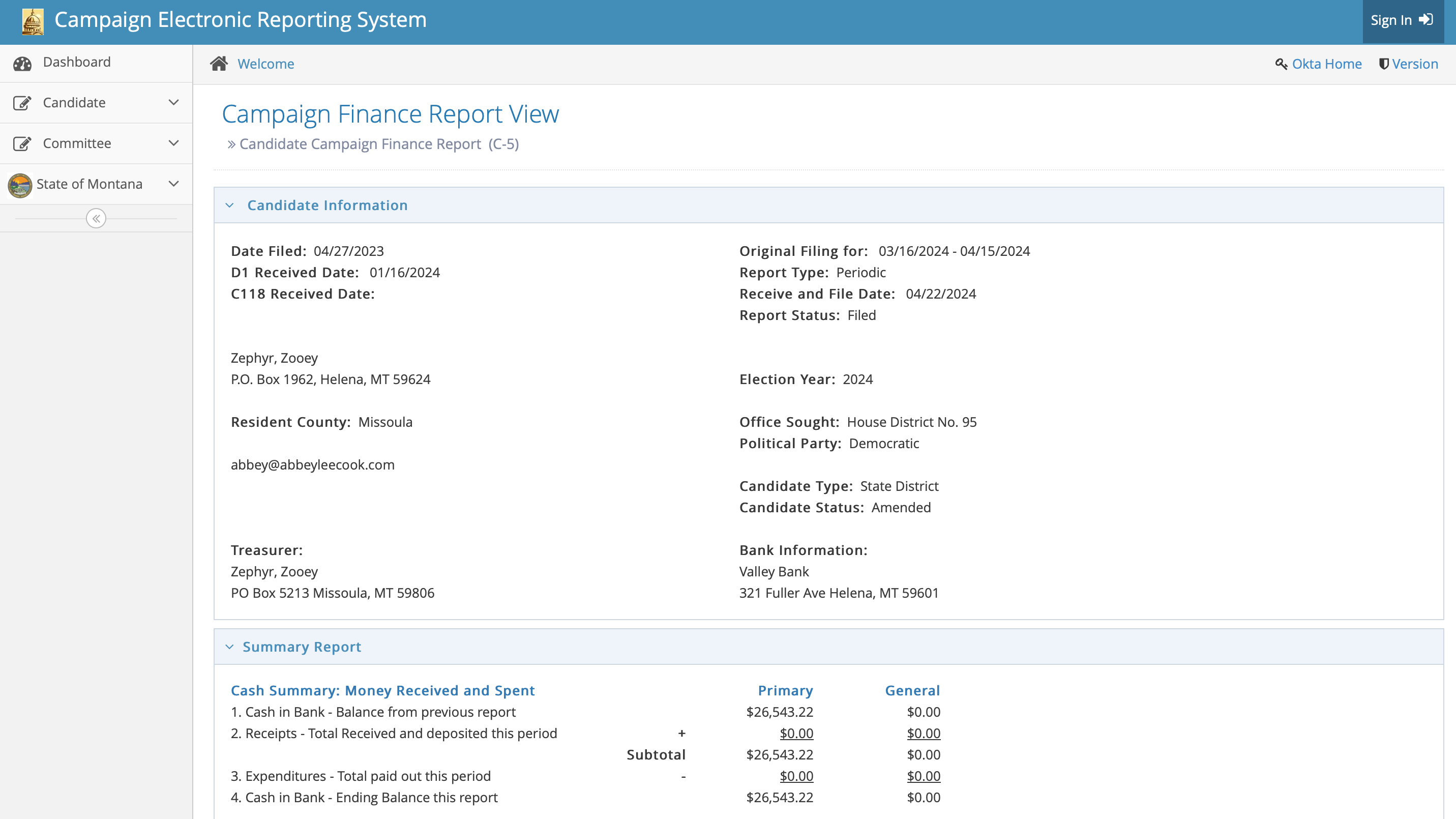Click the Dashboard gauge icon
This screenshot has width=1456, height=819.
(22, 63)
